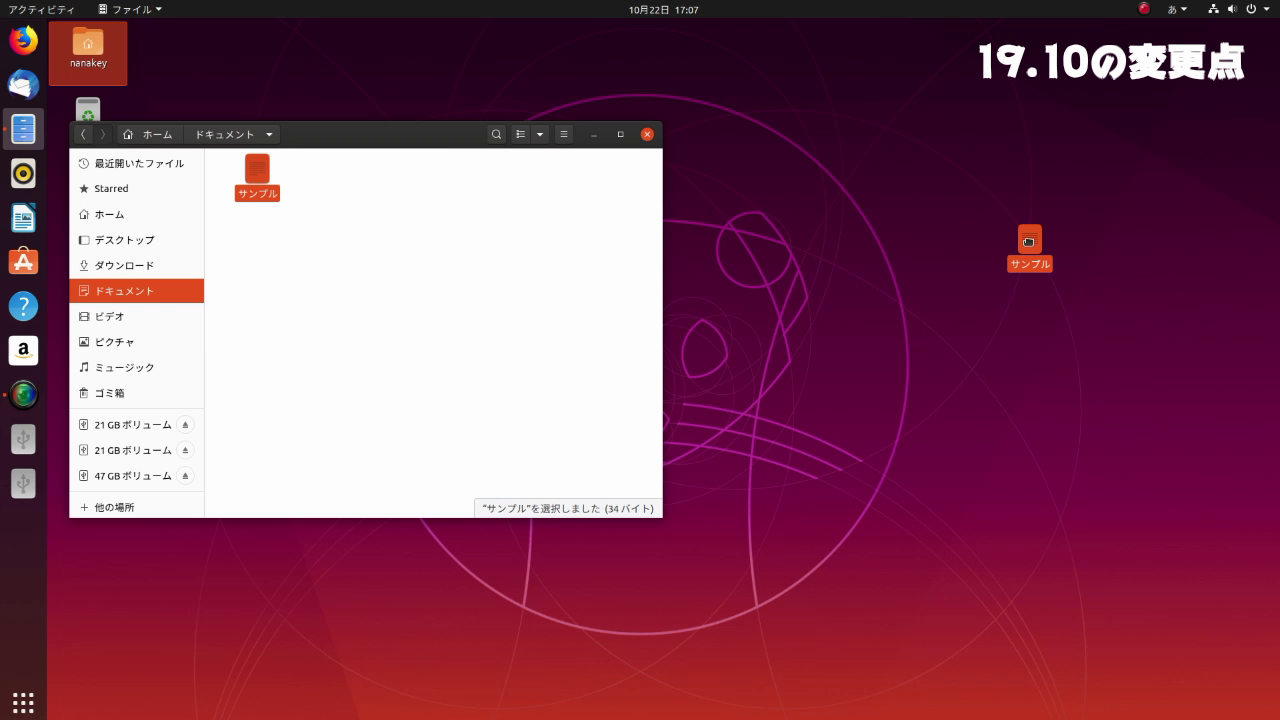Launch the Amazon shortcut in the dock

pyautogui.click(x=23, y=350)
